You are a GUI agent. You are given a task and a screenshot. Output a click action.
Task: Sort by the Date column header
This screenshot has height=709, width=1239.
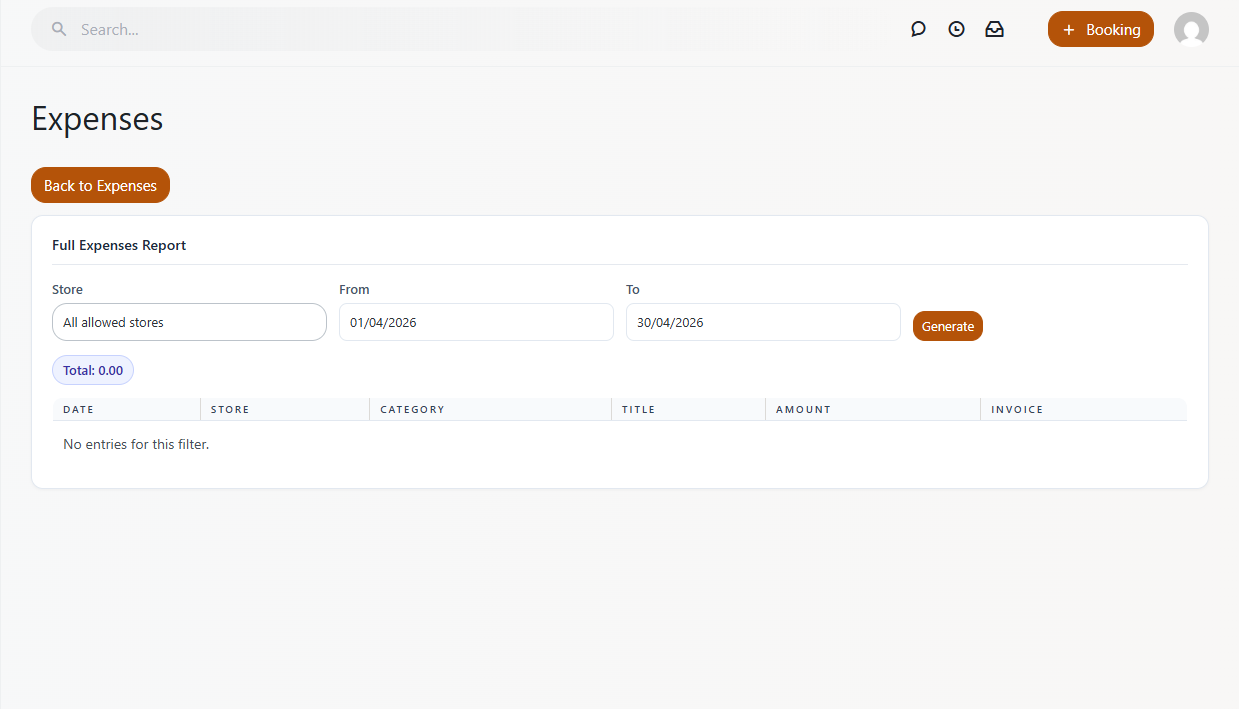[79, 410]
